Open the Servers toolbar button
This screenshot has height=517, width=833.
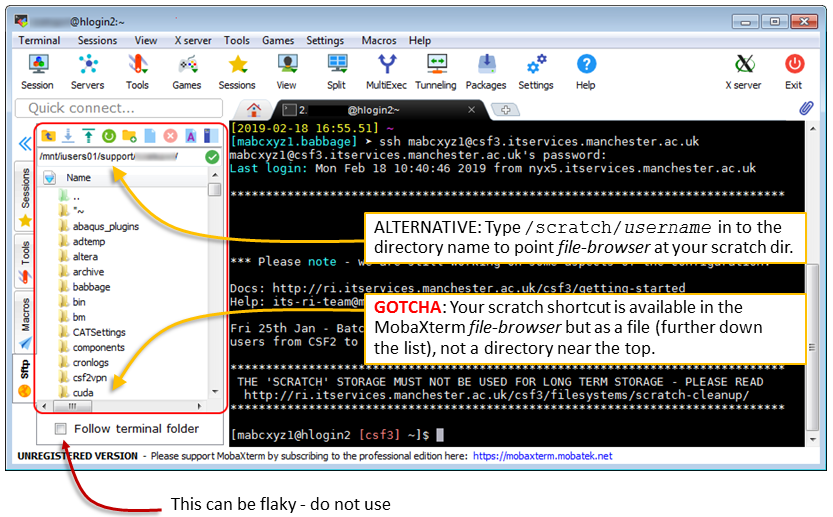pyautogui.click(x=88, y=72)
